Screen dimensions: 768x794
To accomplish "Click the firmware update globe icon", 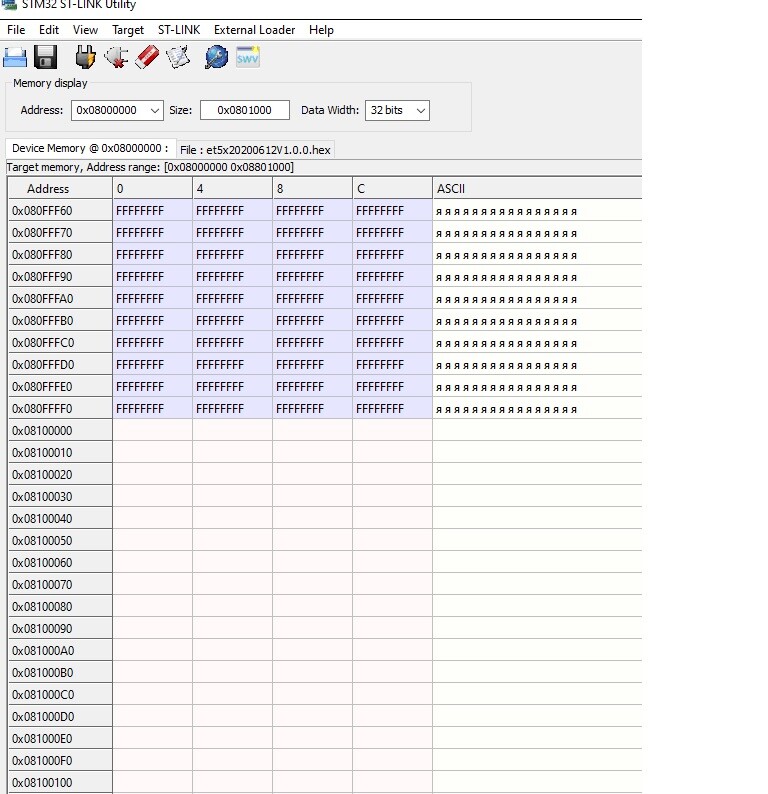I will tap(216, 57).
